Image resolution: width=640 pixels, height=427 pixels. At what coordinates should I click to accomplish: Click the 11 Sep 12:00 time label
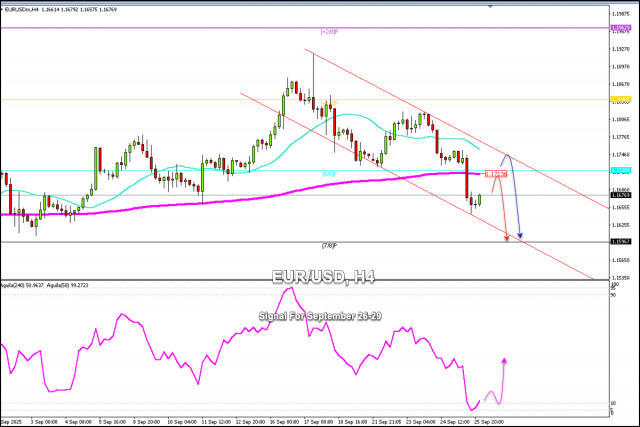pyautogui.click(x=216, y=422)
